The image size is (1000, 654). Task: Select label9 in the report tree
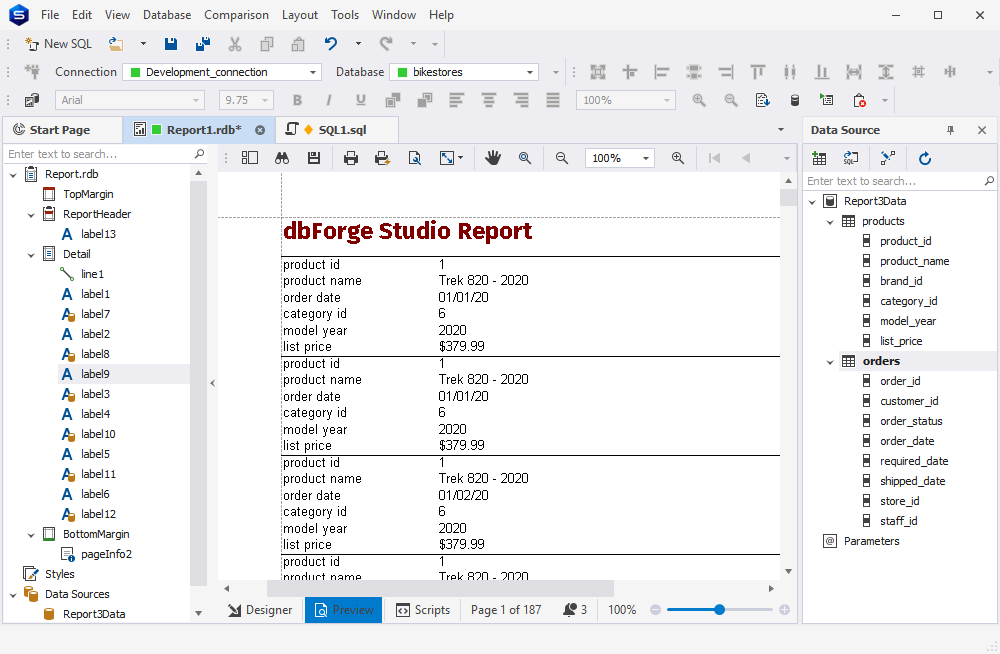pos(96,374)
